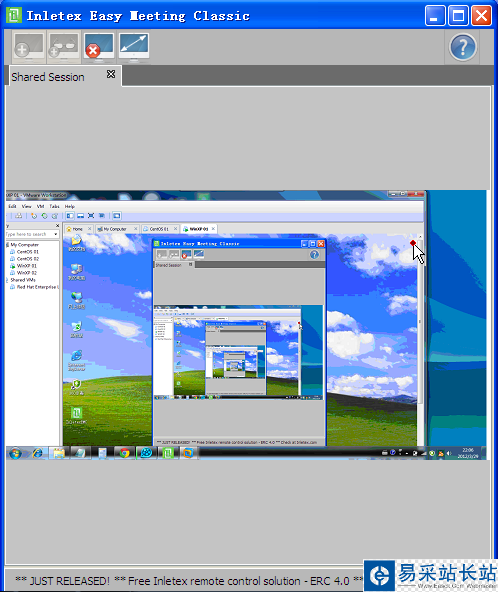Click VMware Unity mode toolbar icon
Screen dimensions: 498x592
pyautogui.click(x=102, y=216)
